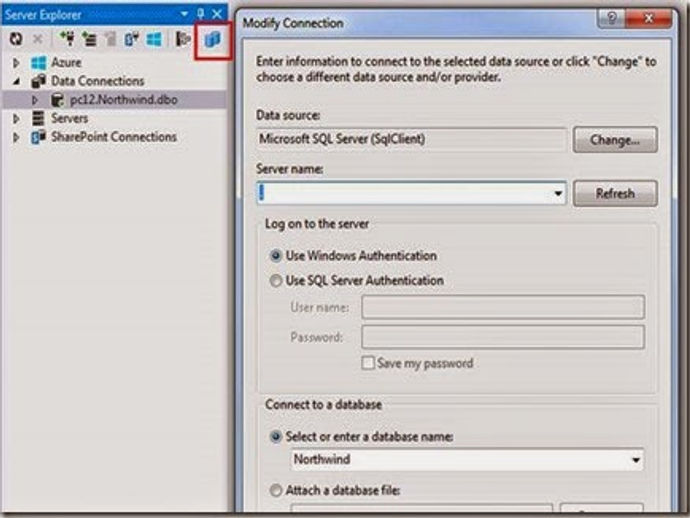Click the grey X icon in Server Explorer toolbar
Screen dimensions: 690x518
pyautogui.click(x=38, y=39)
